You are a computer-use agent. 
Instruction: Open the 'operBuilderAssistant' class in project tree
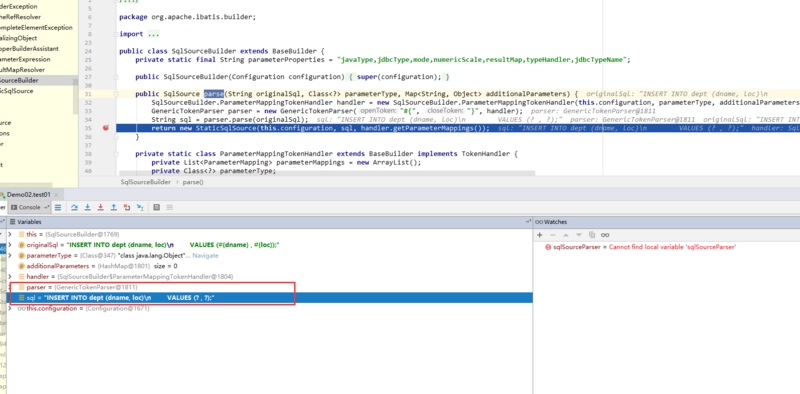[29, 48]
